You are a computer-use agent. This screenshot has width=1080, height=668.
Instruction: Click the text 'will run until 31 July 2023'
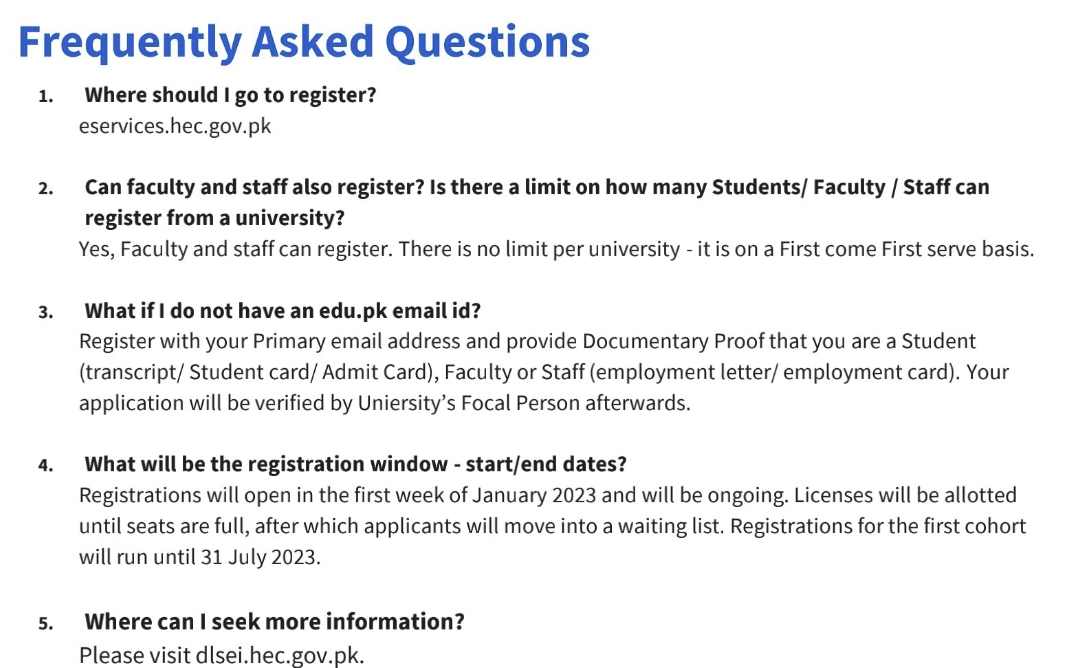200,556
